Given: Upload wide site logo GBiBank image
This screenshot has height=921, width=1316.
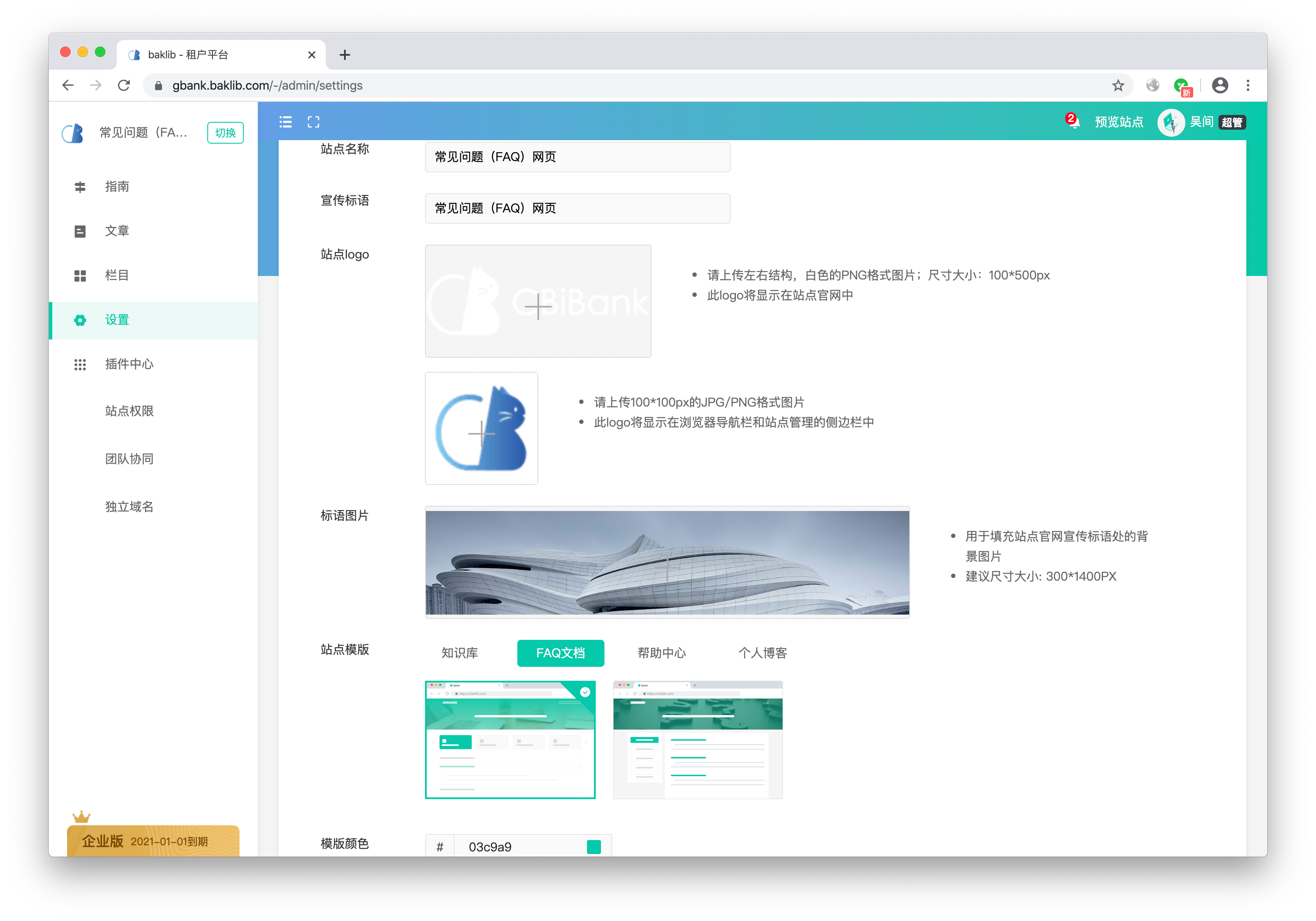Looking at the screenshot, I should click(538, 301).
